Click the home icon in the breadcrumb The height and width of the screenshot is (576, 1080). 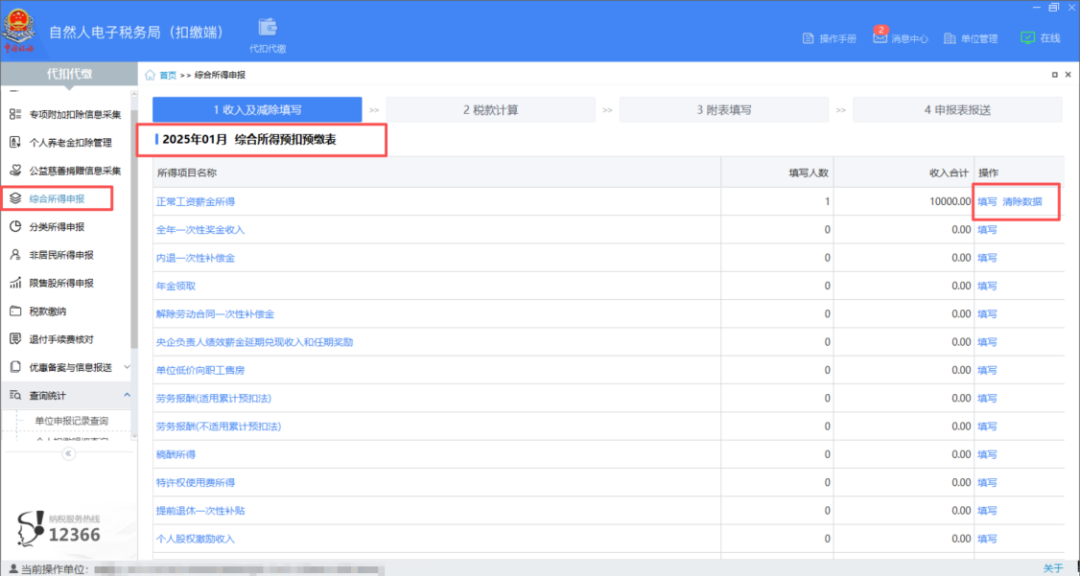[x=151, y=75]
